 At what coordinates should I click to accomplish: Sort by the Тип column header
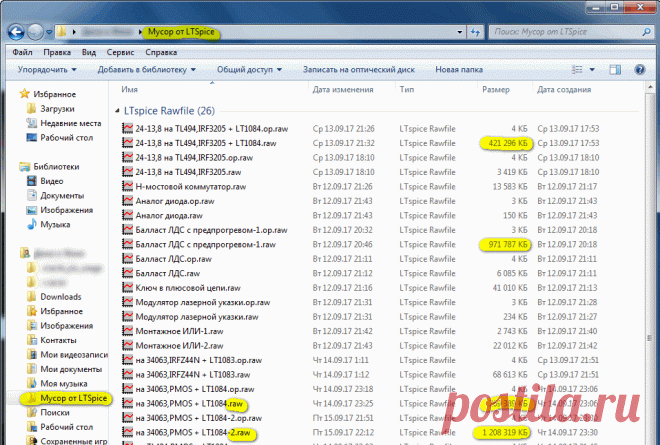407,90
